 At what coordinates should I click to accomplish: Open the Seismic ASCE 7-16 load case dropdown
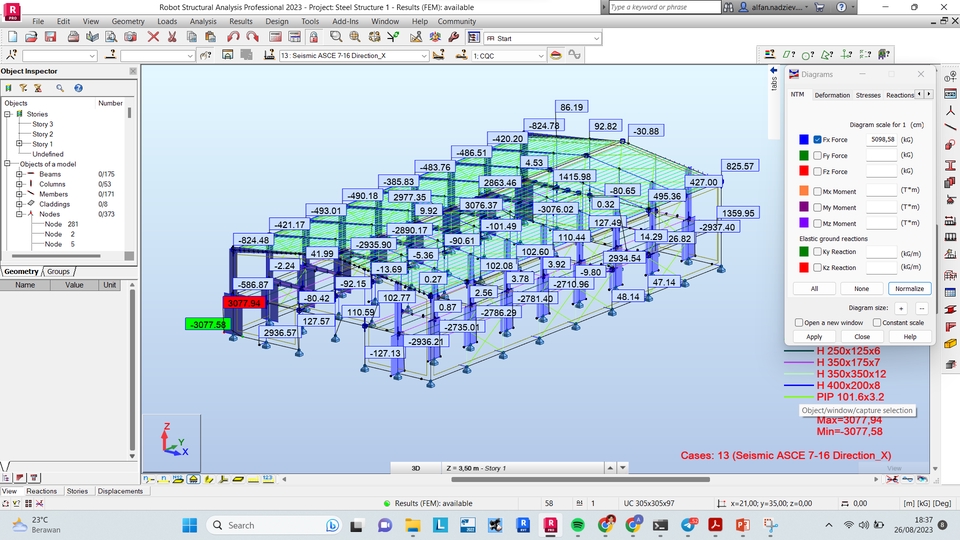(424, 56)
